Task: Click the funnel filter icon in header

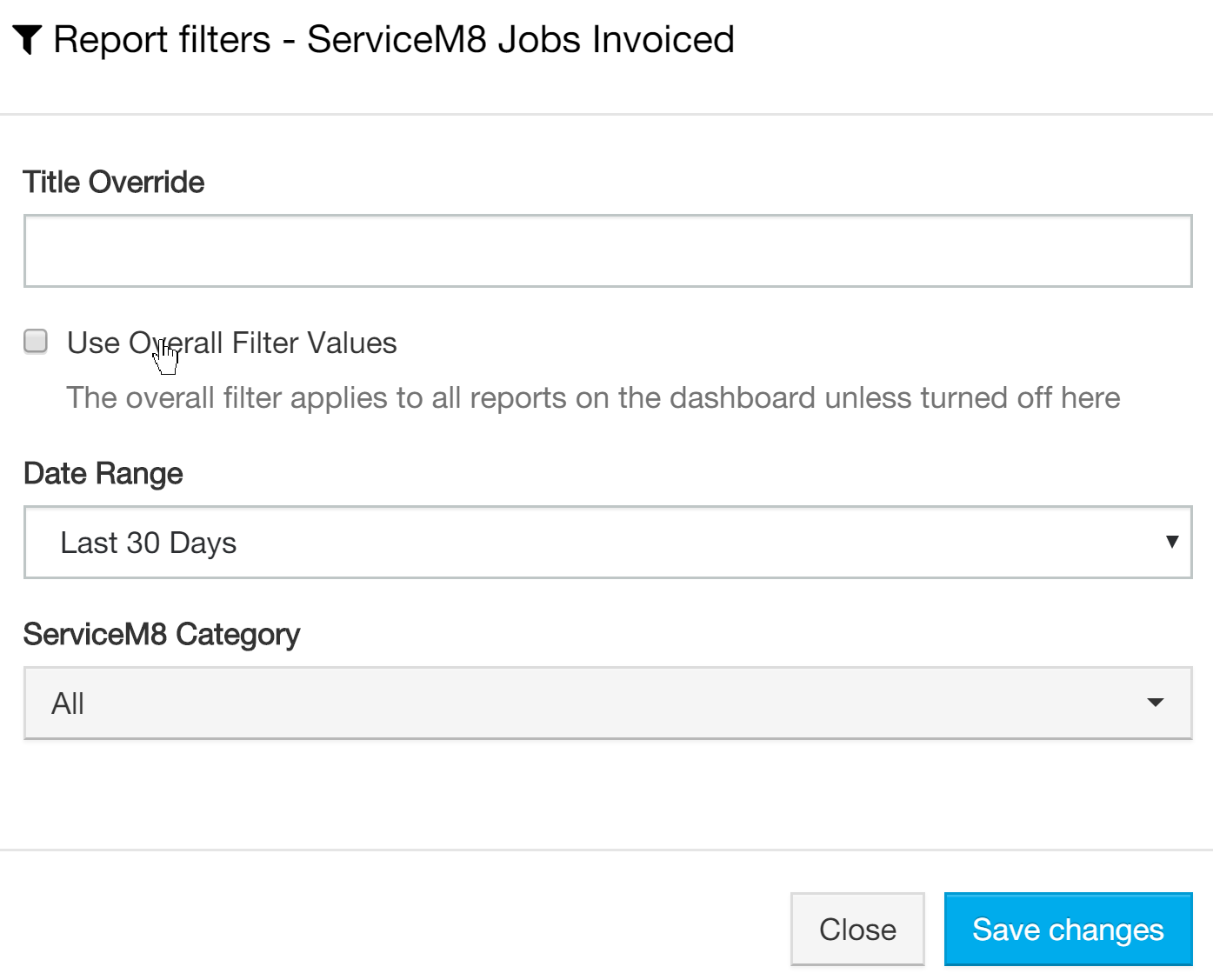Action: [x=28, y=39]
